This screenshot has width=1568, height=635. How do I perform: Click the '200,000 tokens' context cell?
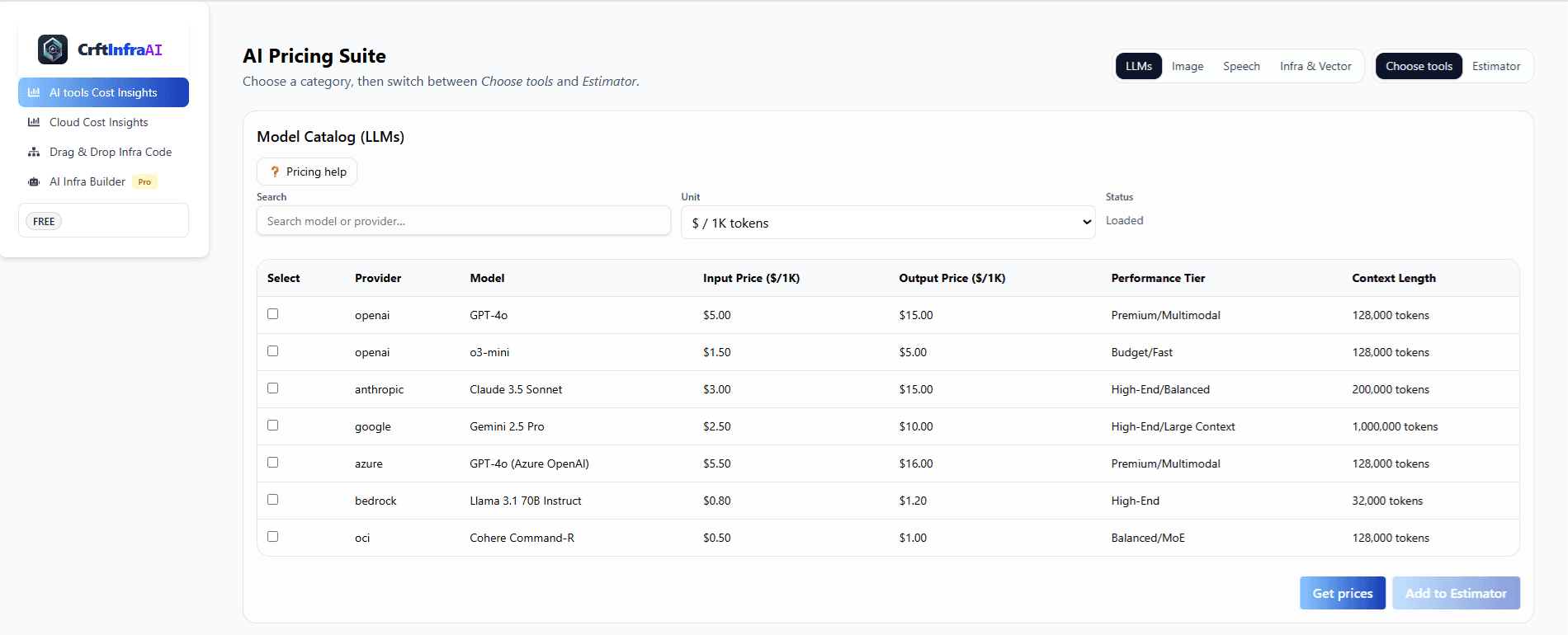[1391, 389]
